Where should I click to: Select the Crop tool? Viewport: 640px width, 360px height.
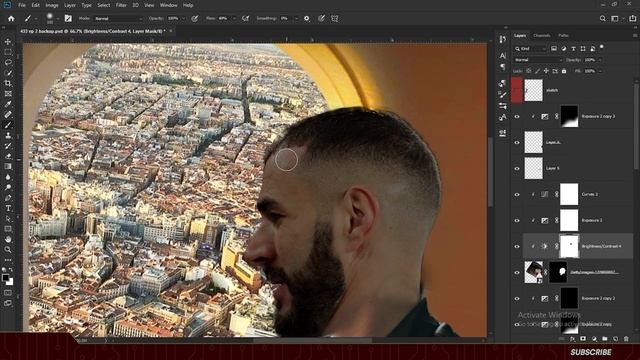click(x=8, y=83)
